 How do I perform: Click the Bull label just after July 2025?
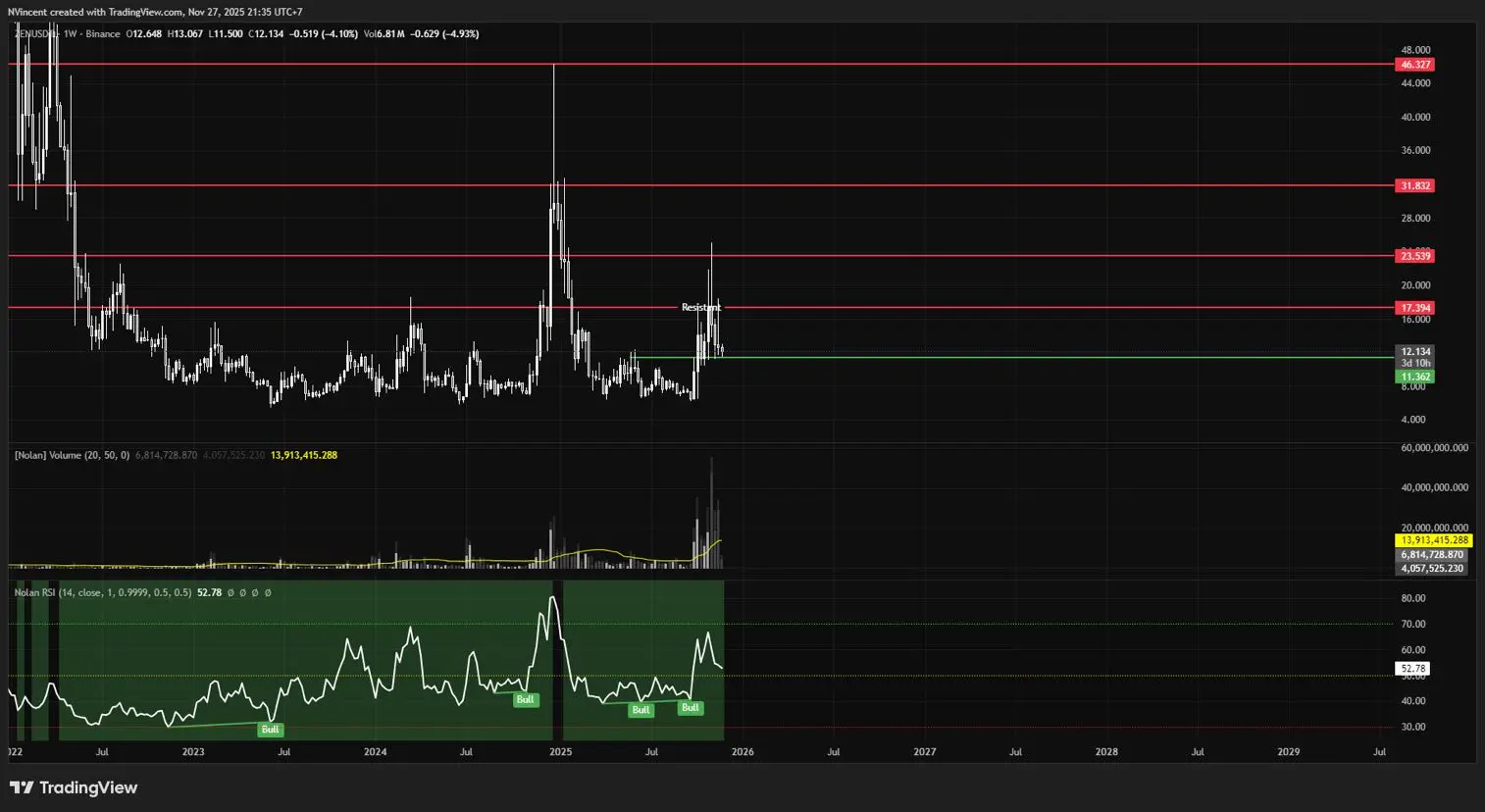click(x=691, y=708)
